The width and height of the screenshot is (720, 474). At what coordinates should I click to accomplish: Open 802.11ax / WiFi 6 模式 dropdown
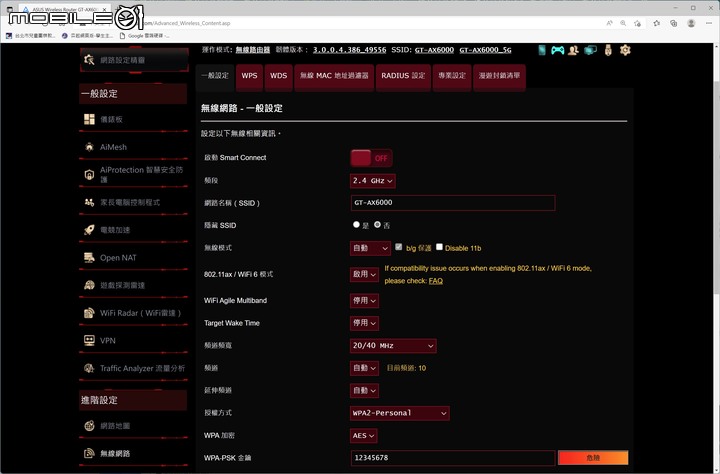point(364,274)
